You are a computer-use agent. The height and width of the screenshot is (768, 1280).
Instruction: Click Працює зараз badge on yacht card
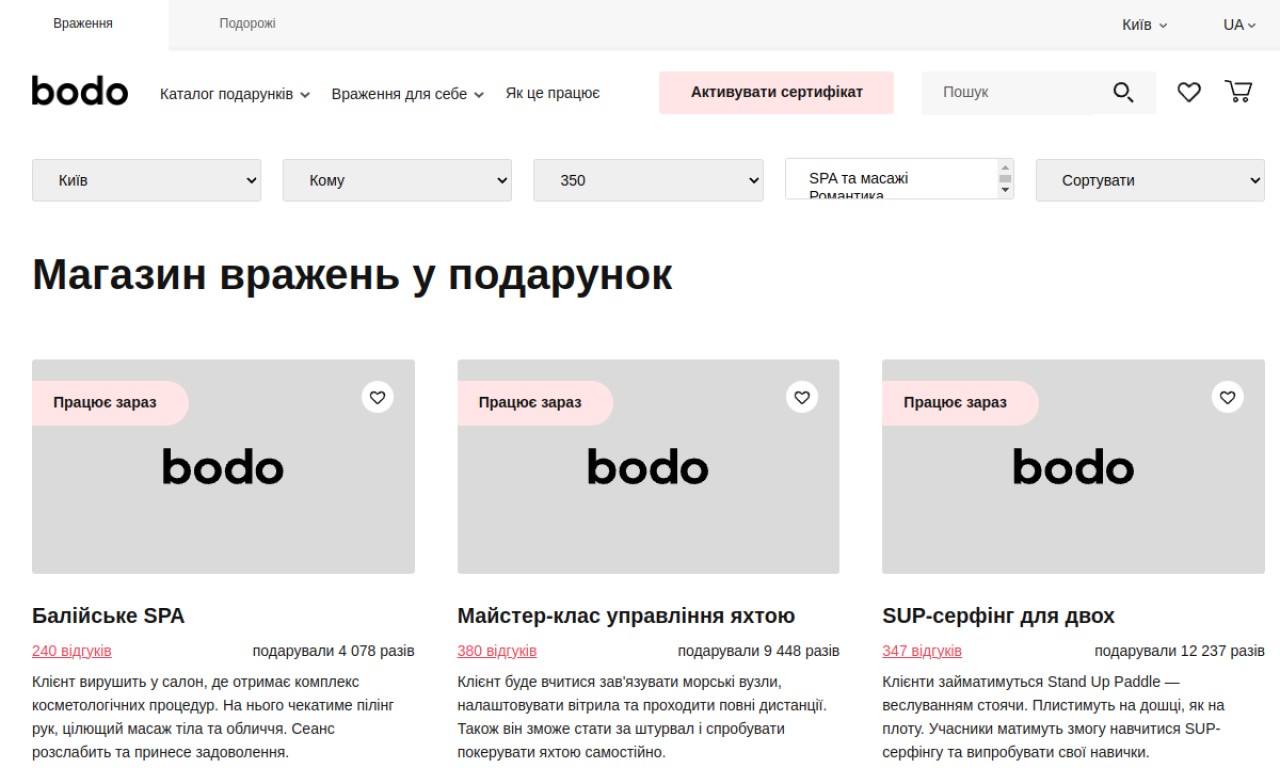(535, 403)
